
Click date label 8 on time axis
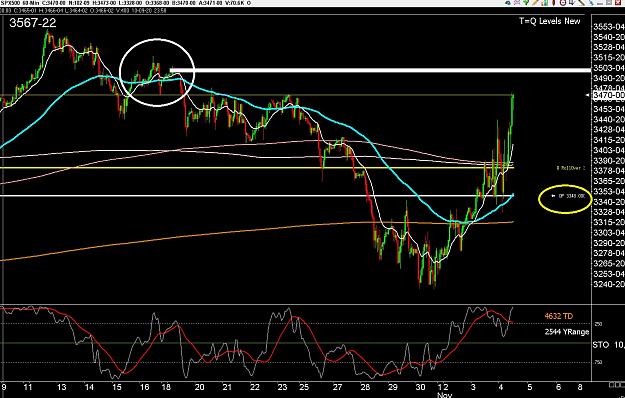pyautogui.click(x=580, y=387)
